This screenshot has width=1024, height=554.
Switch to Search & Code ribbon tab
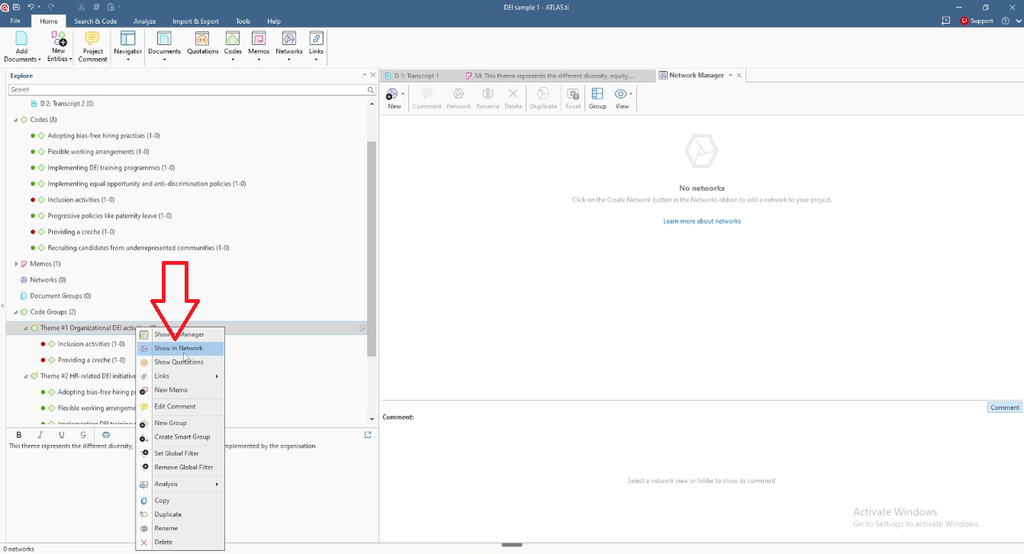[x=95, y=21]
